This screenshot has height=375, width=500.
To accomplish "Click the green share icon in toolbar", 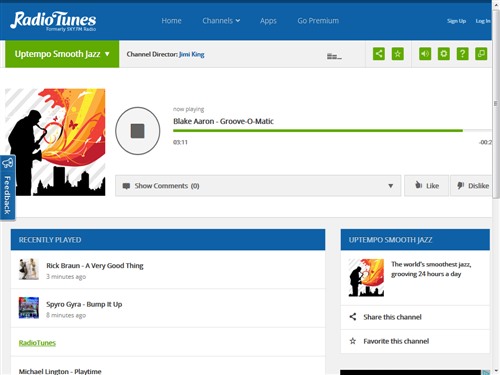I will (379, 54).
